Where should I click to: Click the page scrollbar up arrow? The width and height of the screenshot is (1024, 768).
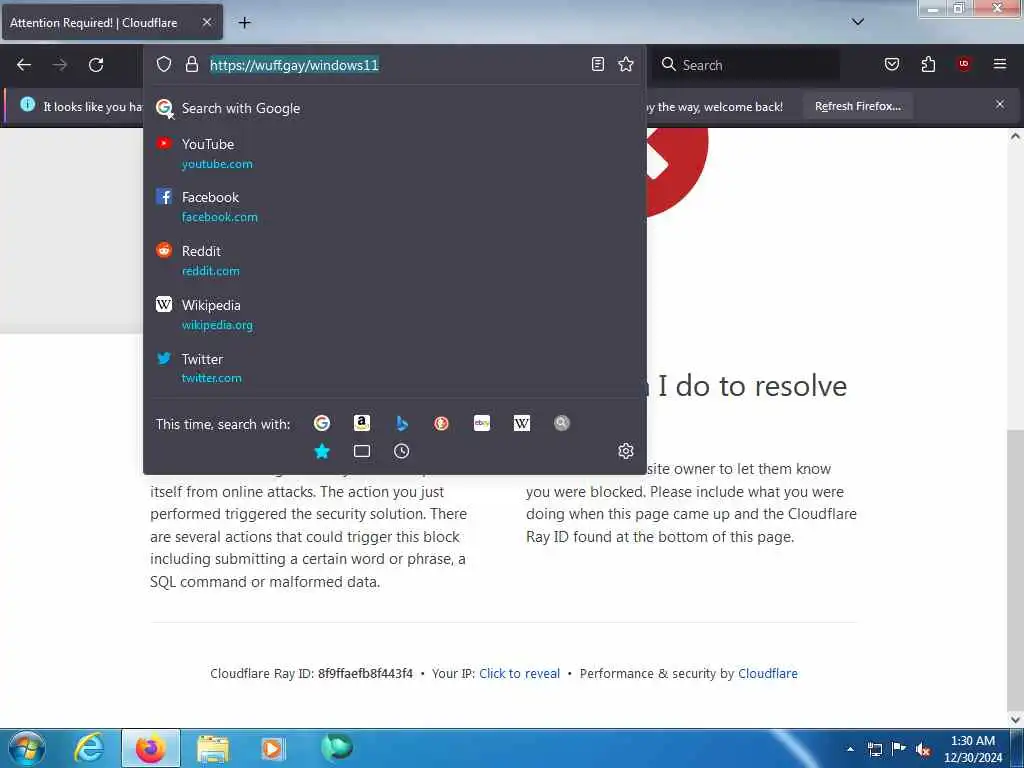tap(1015, 136)
